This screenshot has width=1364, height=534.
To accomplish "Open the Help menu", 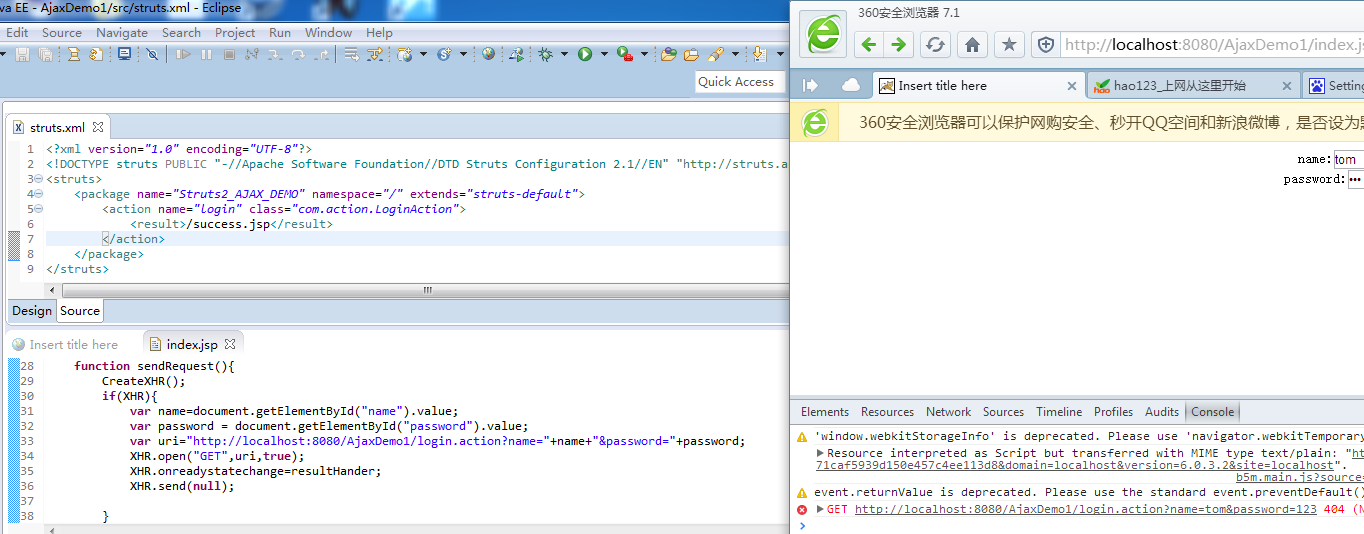I will (x=379, y=32).
